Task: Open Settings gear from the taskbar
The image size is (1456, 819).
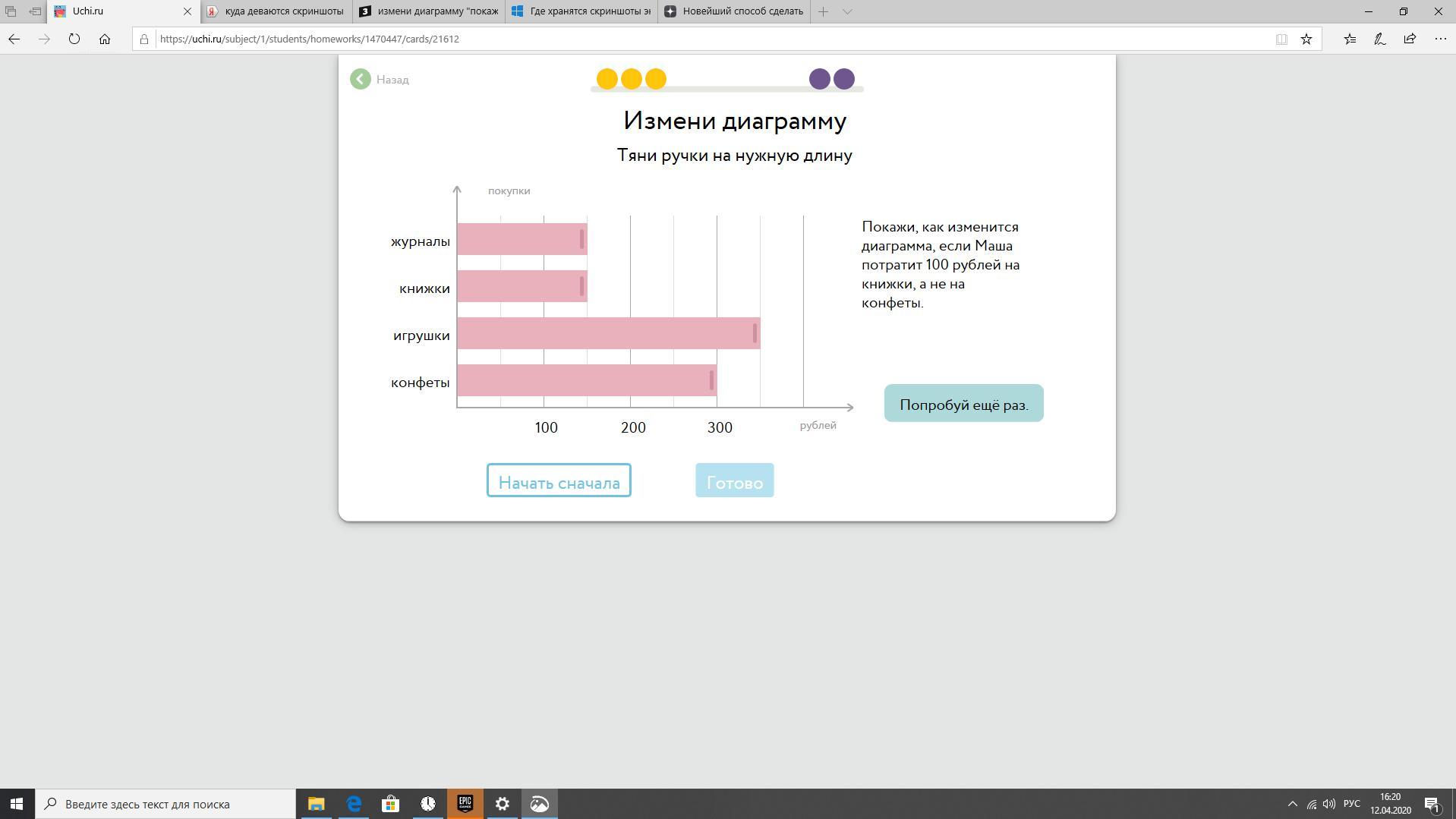Action: coord(503,804)
